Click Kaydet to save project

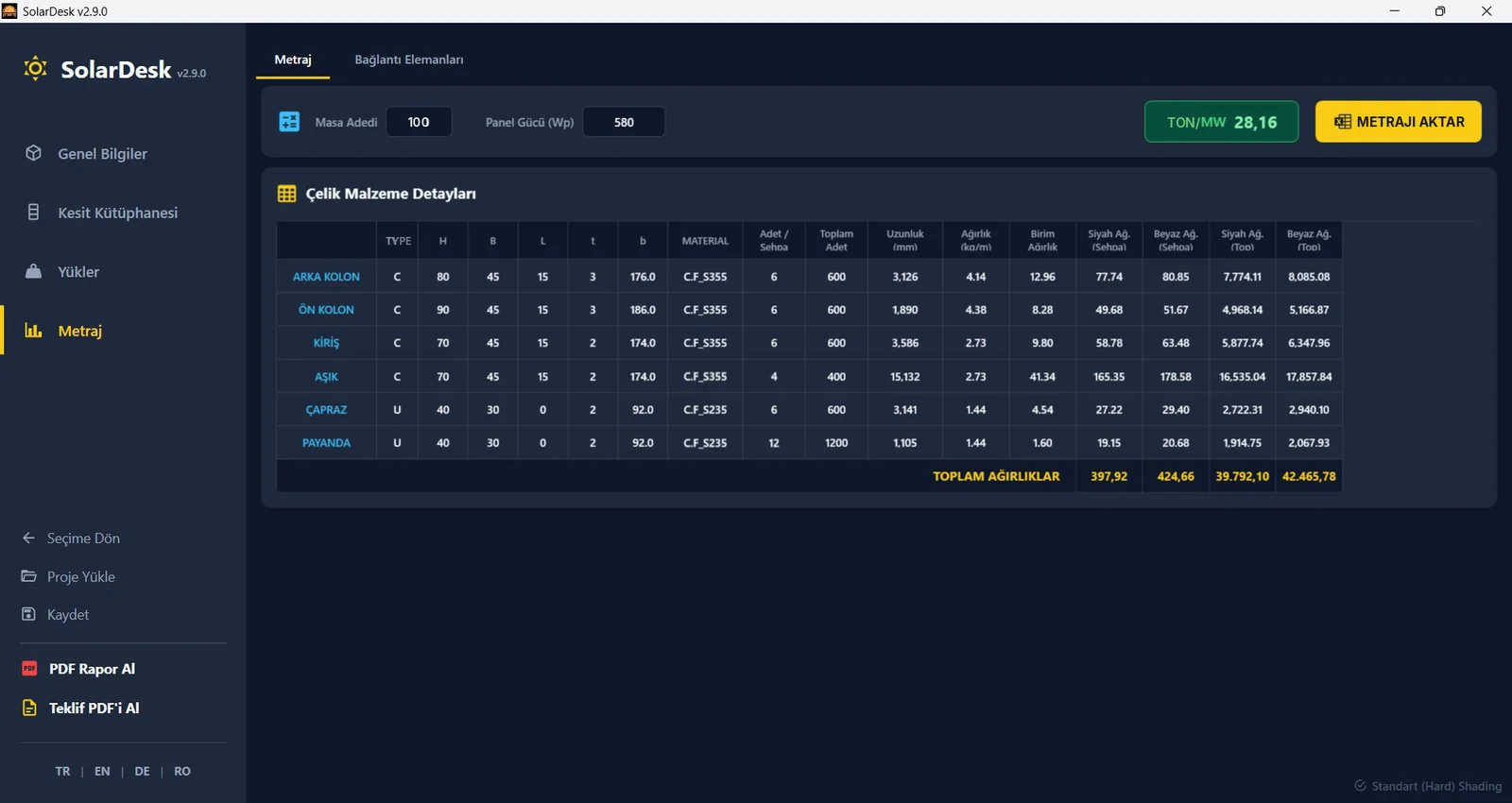click(x=68, y=614)
